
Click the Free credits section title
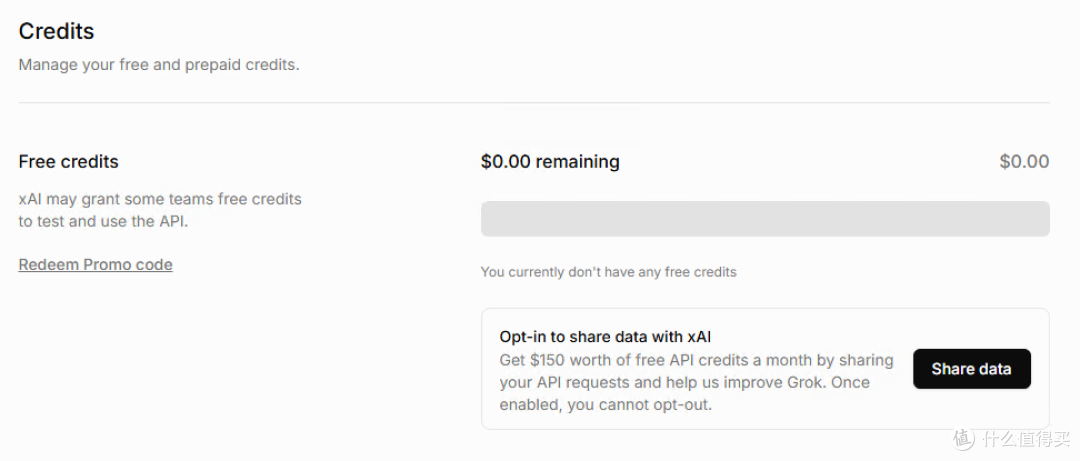[69, 162]
